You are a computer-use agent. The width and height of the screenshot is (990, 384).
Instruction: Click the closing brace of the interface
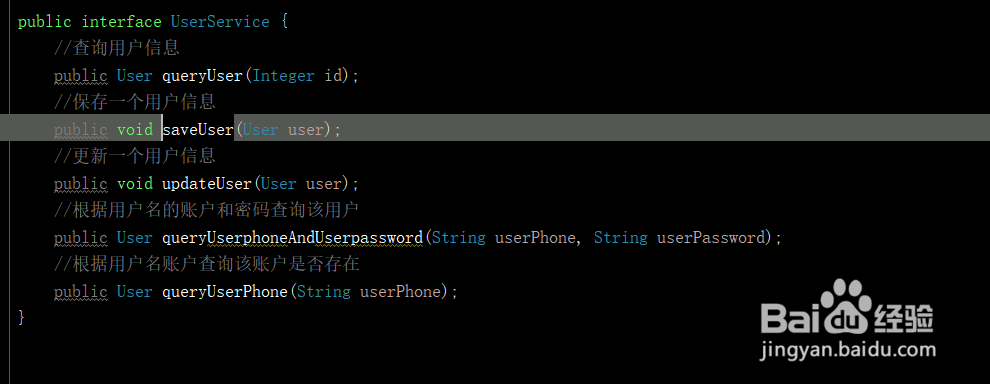point(21,317)
